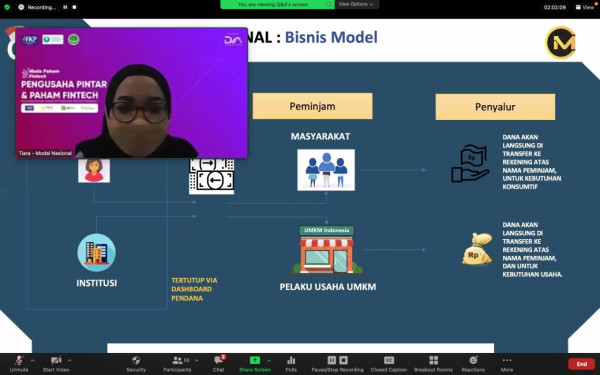Open audio options arrow next to Unmute
Screen dimensions: 600x375
click(32, 360)
